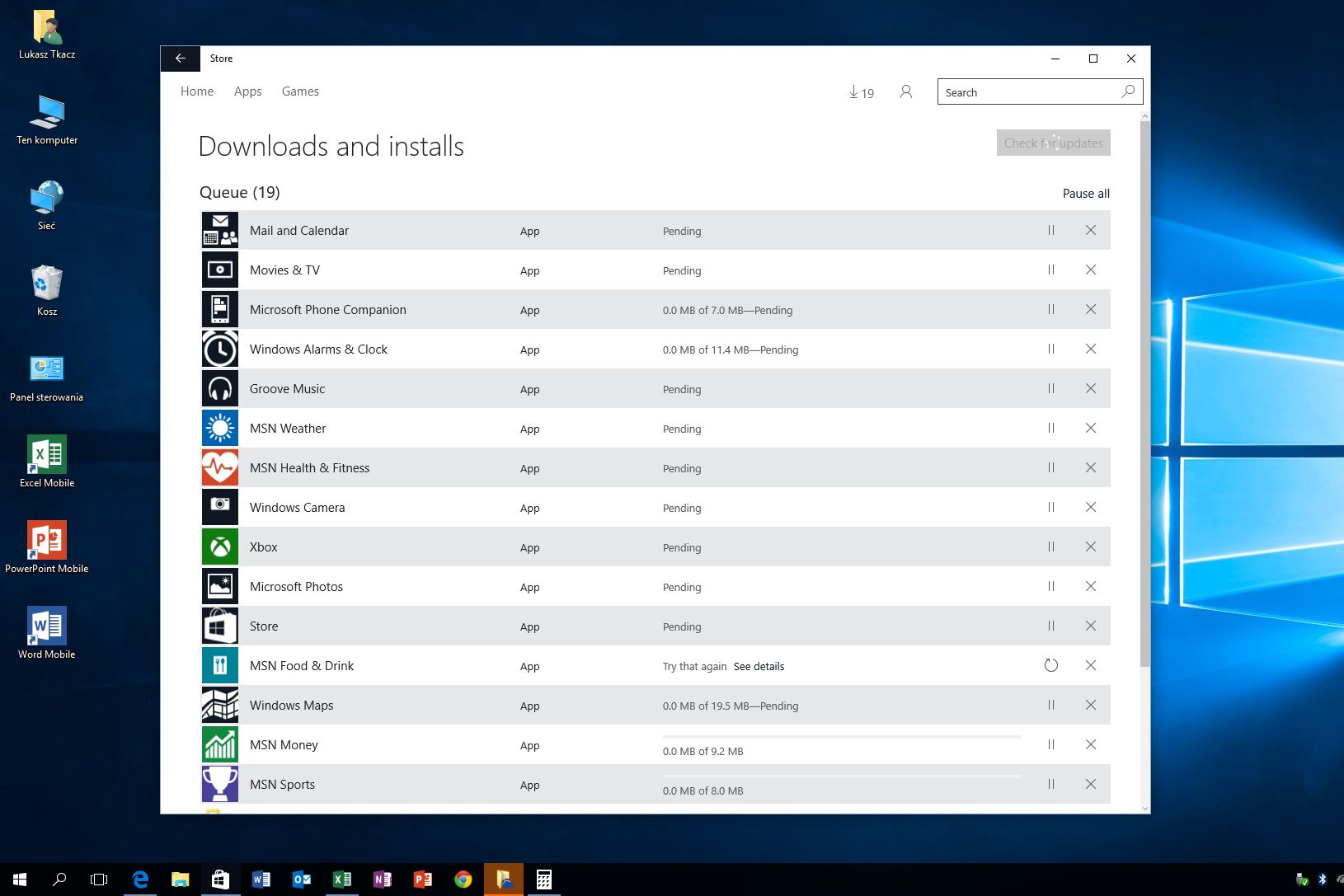The width and height of the screenshot is (1344, 896).
Task: Retry the MSN Food & Drink install
Action: (1050, 666)
